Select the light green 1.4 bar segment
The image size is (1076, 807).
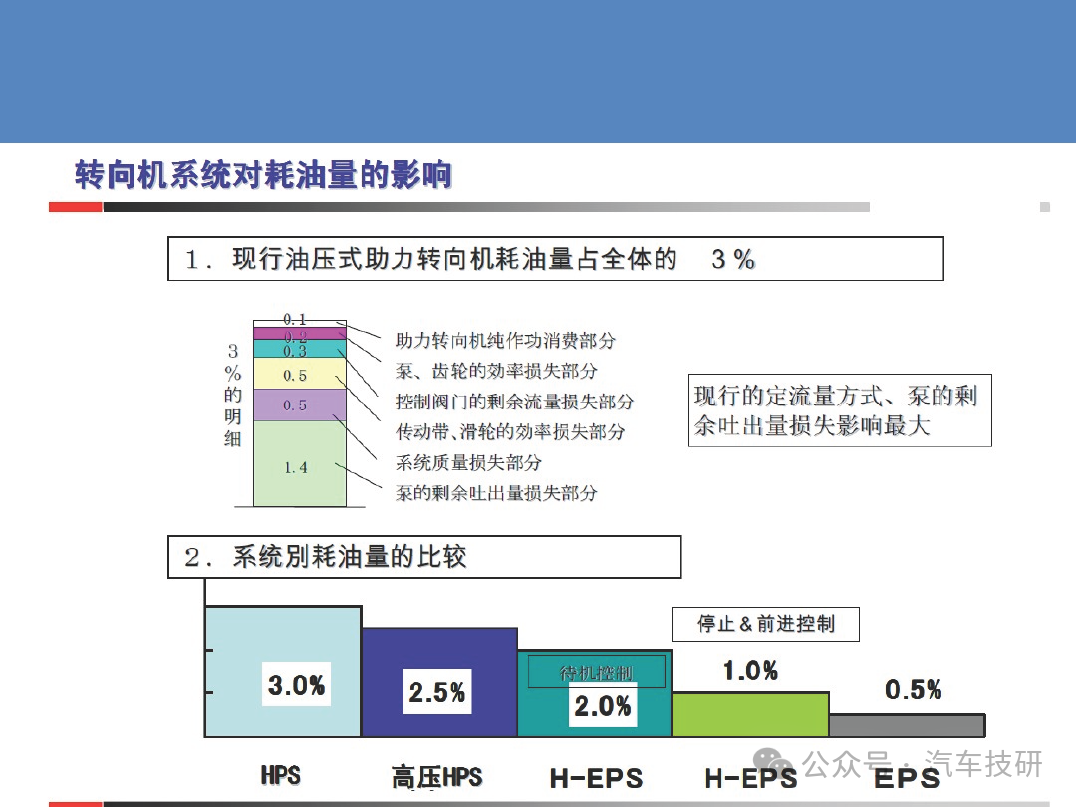[299, 464]
